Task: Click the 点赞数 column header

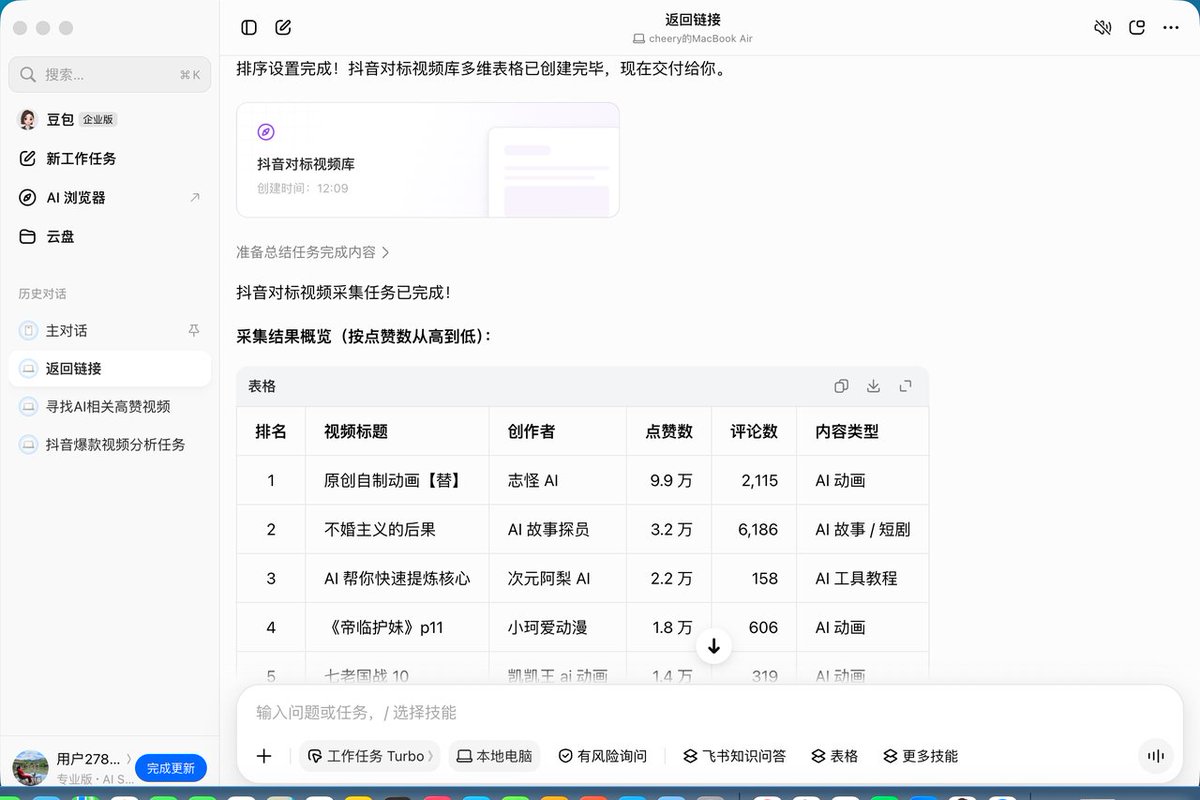Action: pyautogui.click(x=669, y=432)
